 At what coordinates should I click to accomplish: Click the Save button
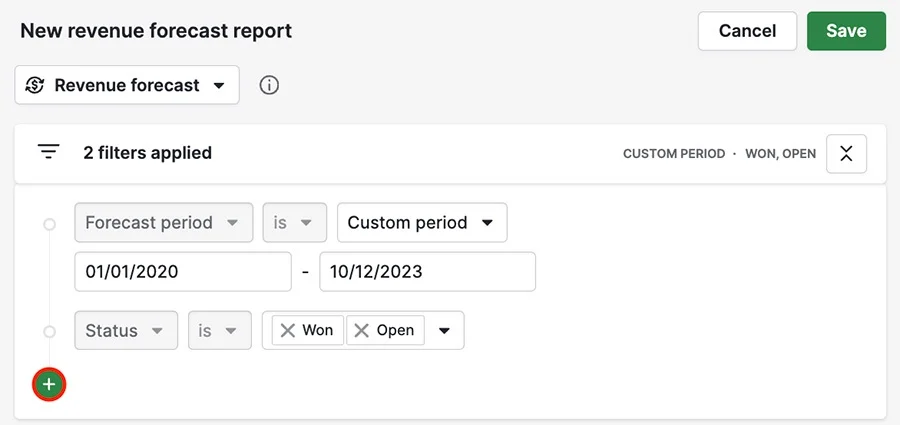[x=846, y=30]
